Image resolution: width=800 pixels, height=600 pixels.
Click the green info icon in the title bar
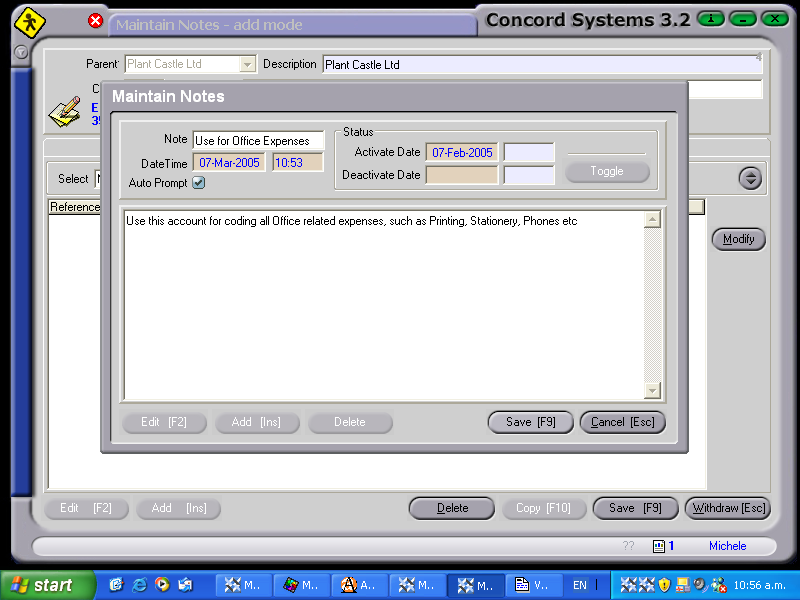click(x=710, y=18)
